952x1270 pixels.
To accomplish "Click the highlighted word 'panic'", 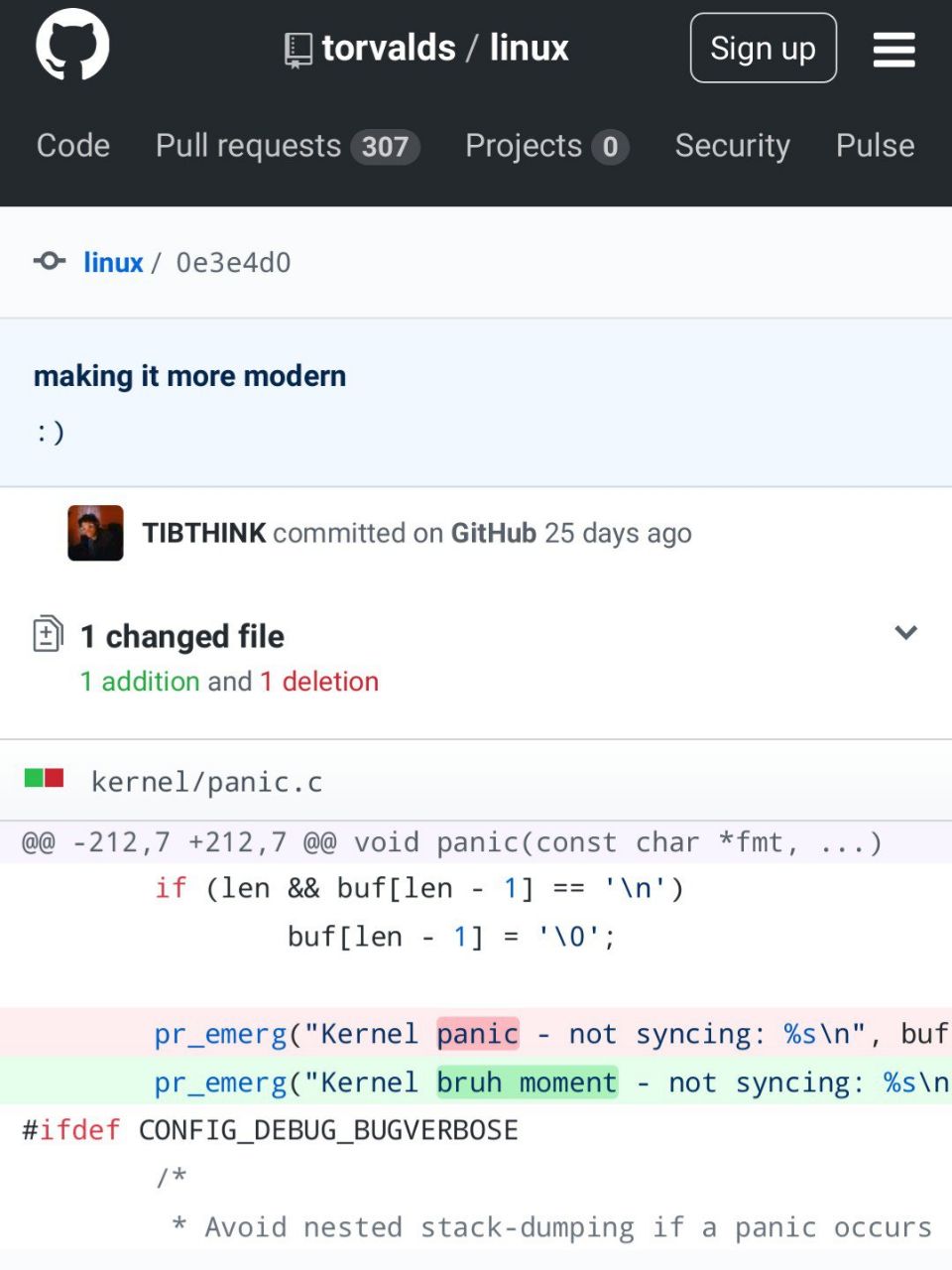I will pyautogui.click(x=478, y=1034).
